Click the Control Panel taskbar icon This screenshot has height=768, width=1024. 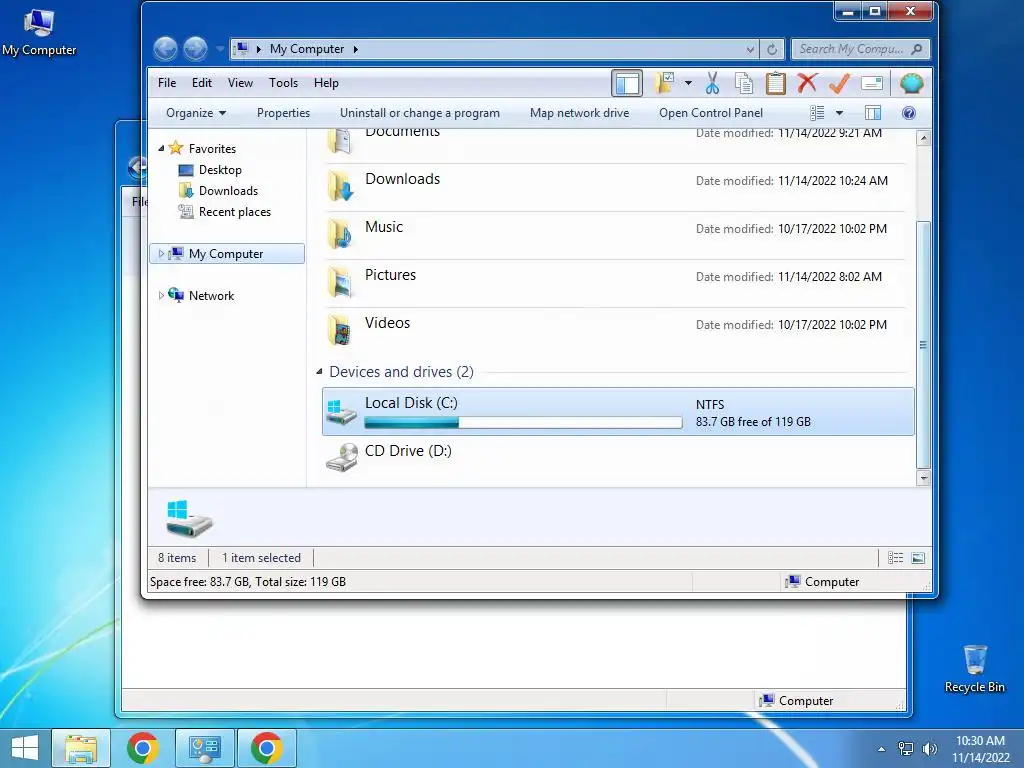click(204, 748)
